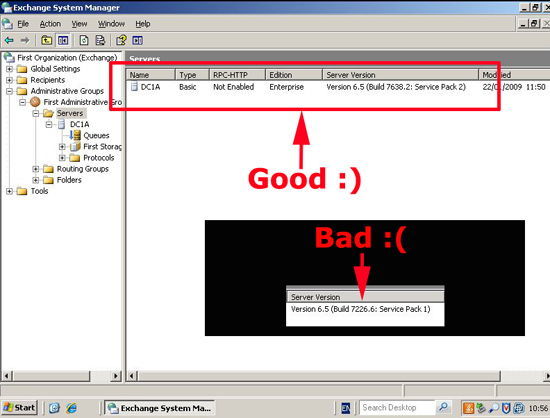The image size is (550, 418).
Task: Click the shield icon in the system tray
Action: point(506,408)
